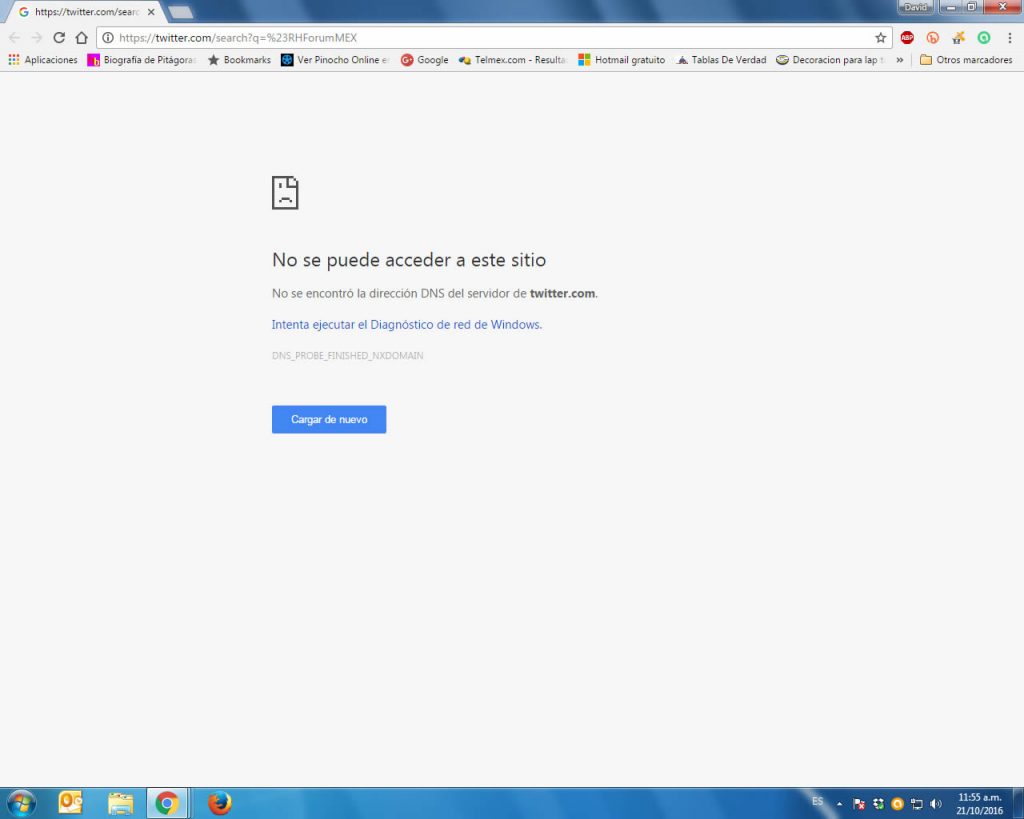
Task: Show hidden system tray icons
Action: tap(839, 804)
